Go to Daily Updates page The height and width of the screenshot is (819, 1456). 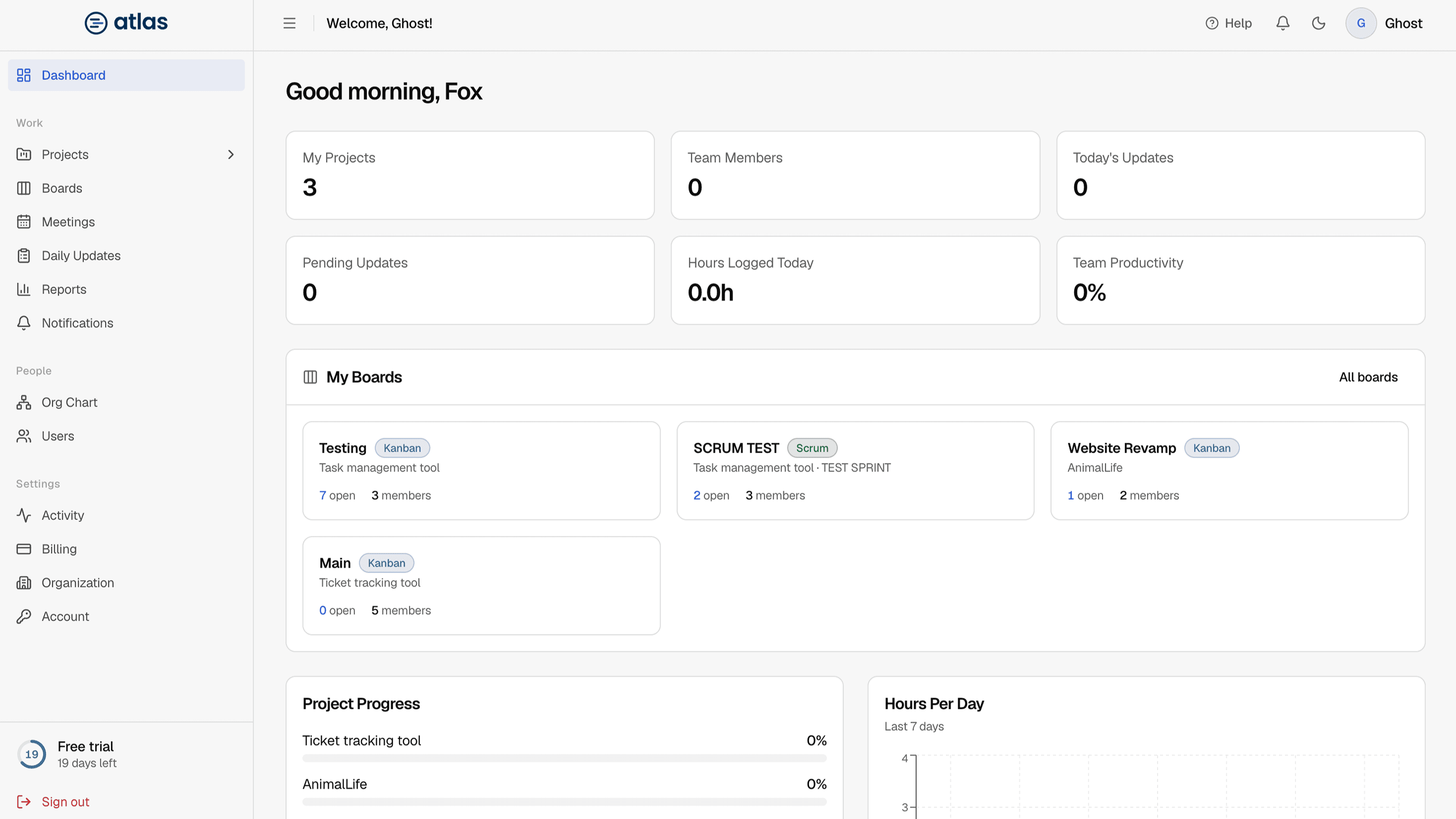click(126, 255)
